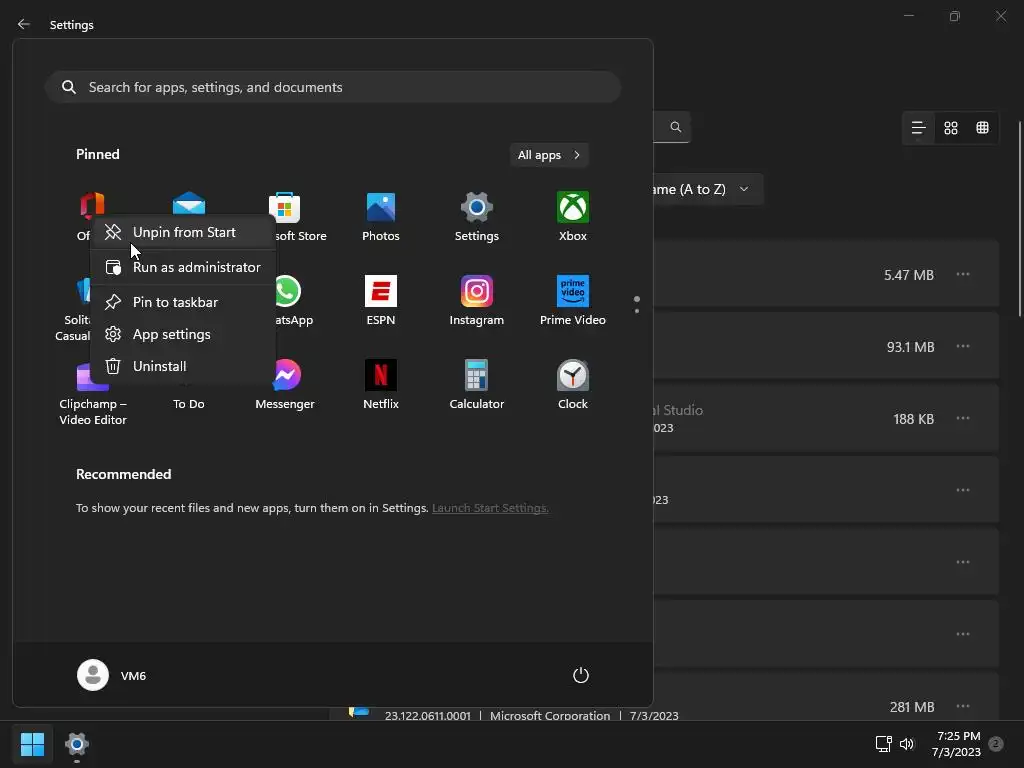The width and height of the screenshot is (1024, 768).
Task: Click the Settings back arrow
Action: tap(24, 24)
